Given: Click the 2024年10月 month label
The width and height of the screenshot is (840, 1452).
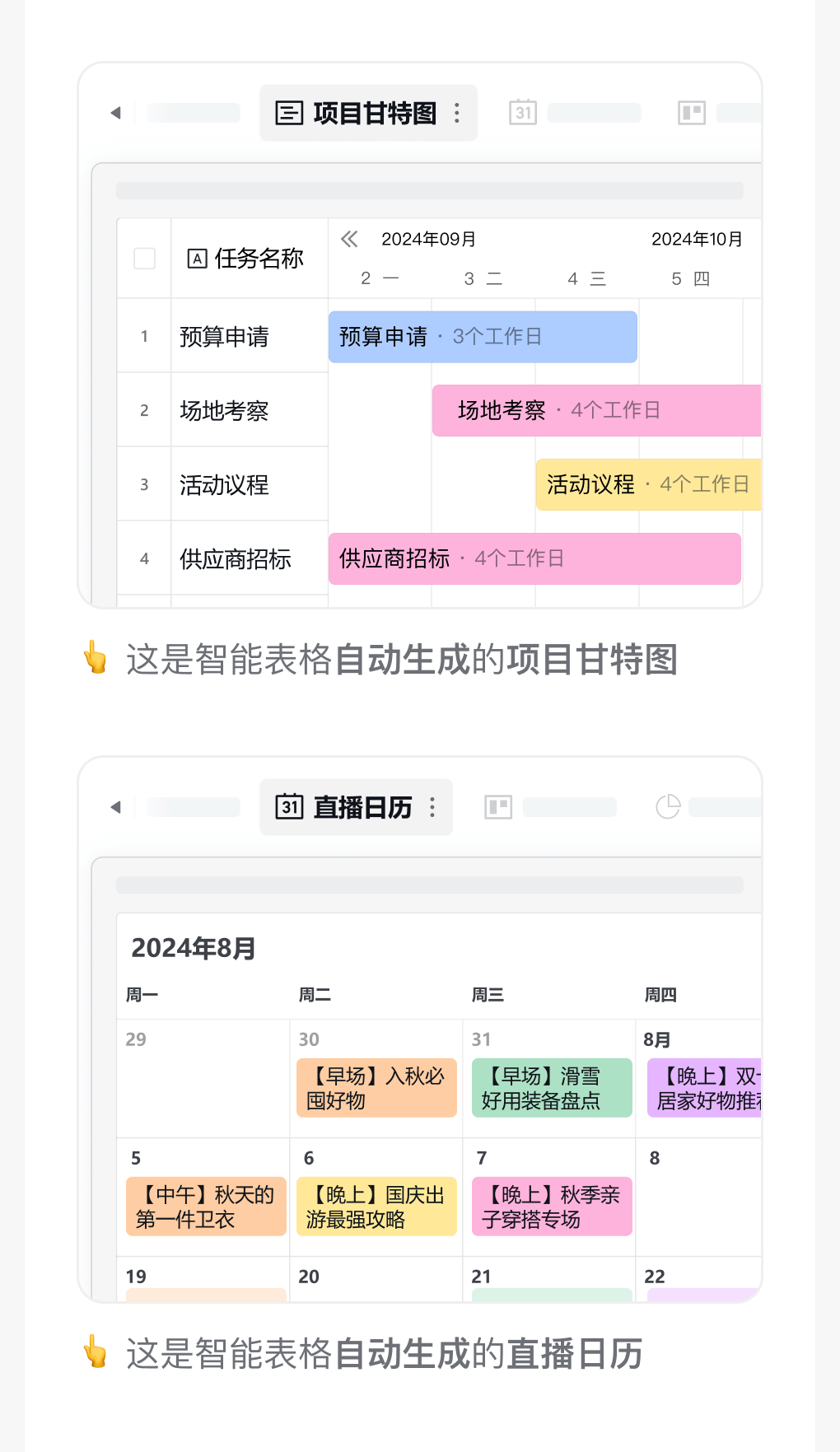Looking at the screenshot, I should click(698, 239).
